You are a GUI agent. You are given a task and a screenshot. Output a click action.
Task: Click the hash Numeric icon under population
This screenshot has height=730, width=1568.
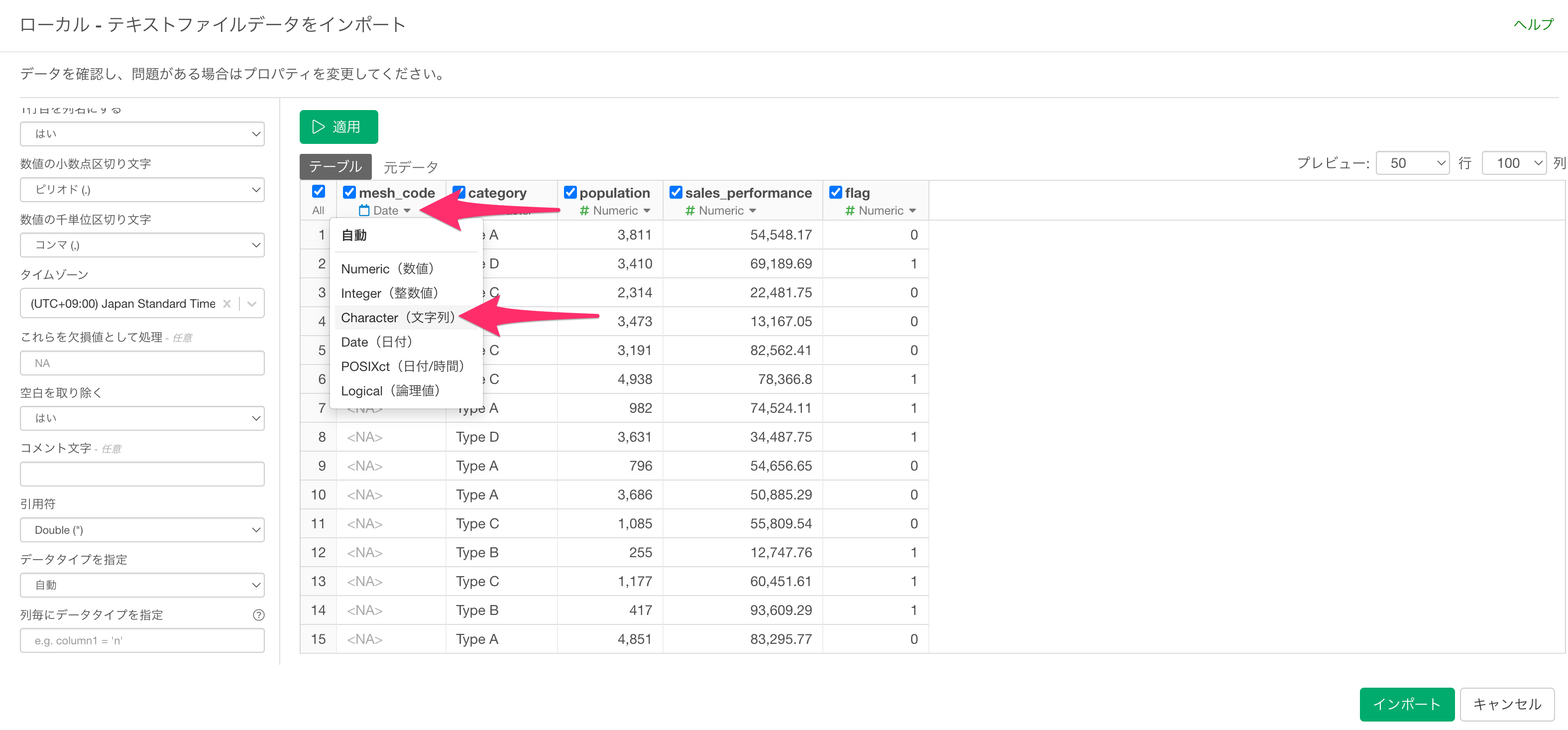click(584, 211)
